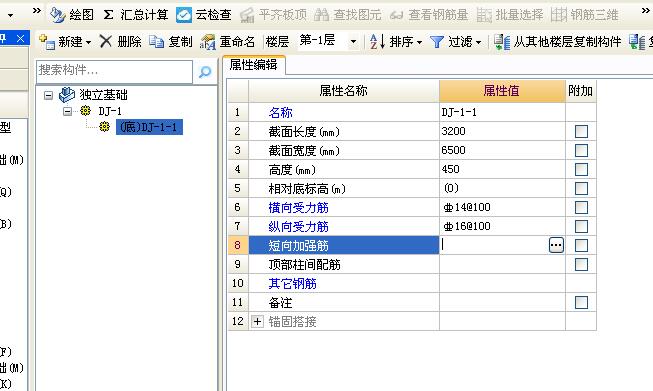Open 查看钢筋量 rebar quantity view

pos(429,15)
